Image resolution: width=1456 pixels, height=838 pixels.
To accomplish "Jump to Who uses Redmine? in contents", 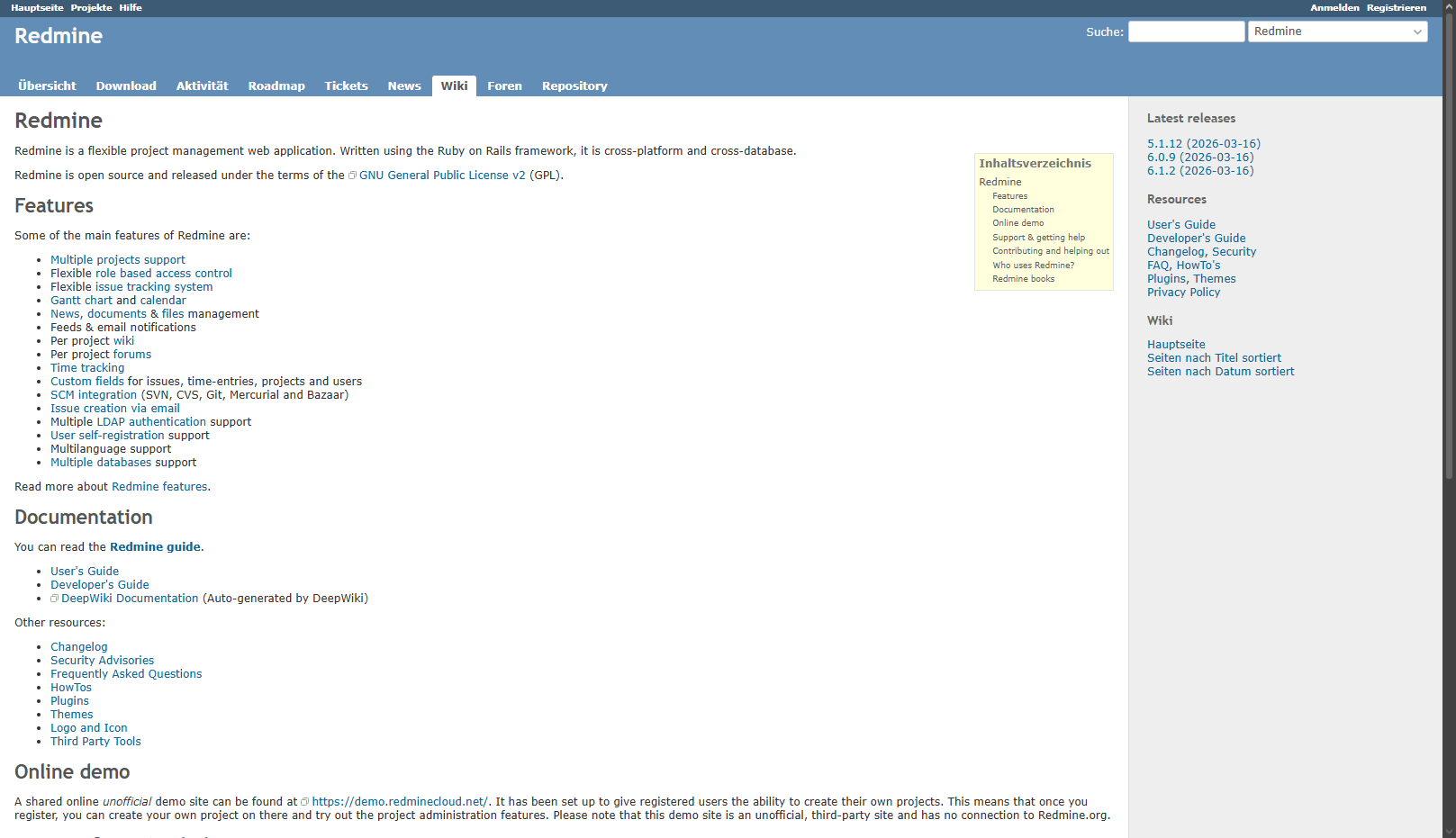I will 1033,266.
